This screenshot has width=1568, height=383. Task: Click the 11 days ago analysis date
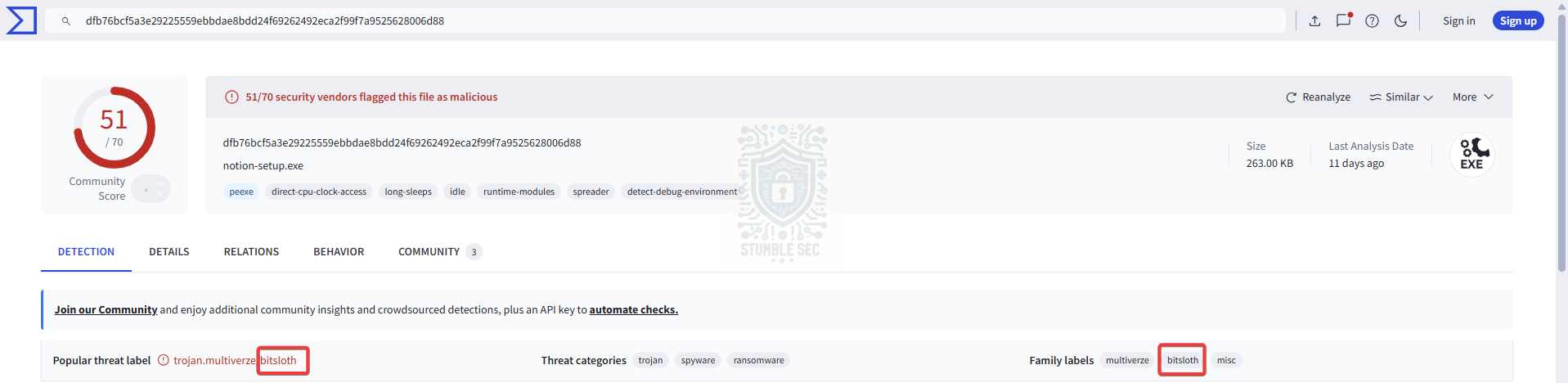point(1356,164)
